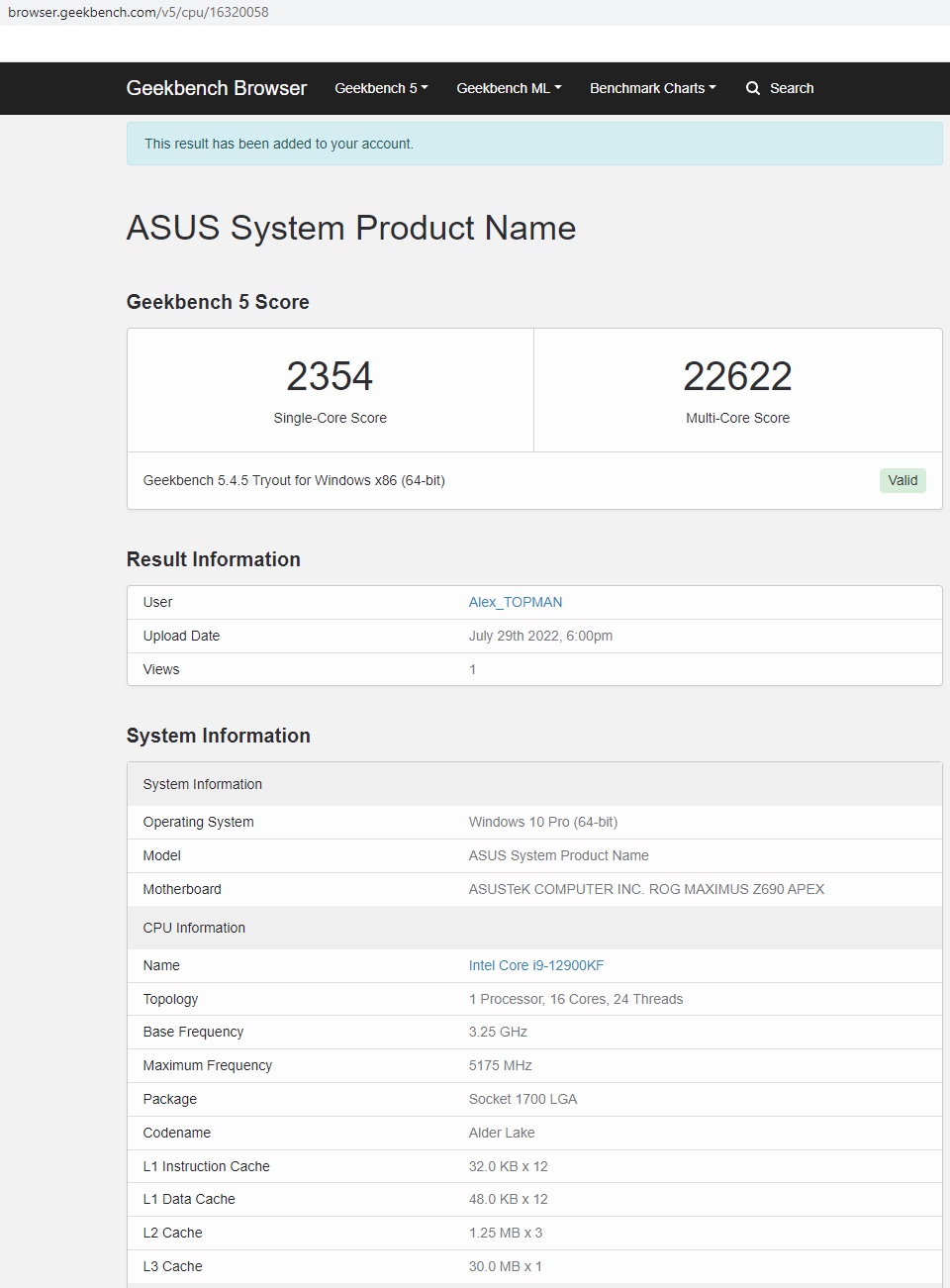Click the Upload Date row label
The width and height of the screenshot is (950, 1288).
pyautogui.click(x=181, y=636)
